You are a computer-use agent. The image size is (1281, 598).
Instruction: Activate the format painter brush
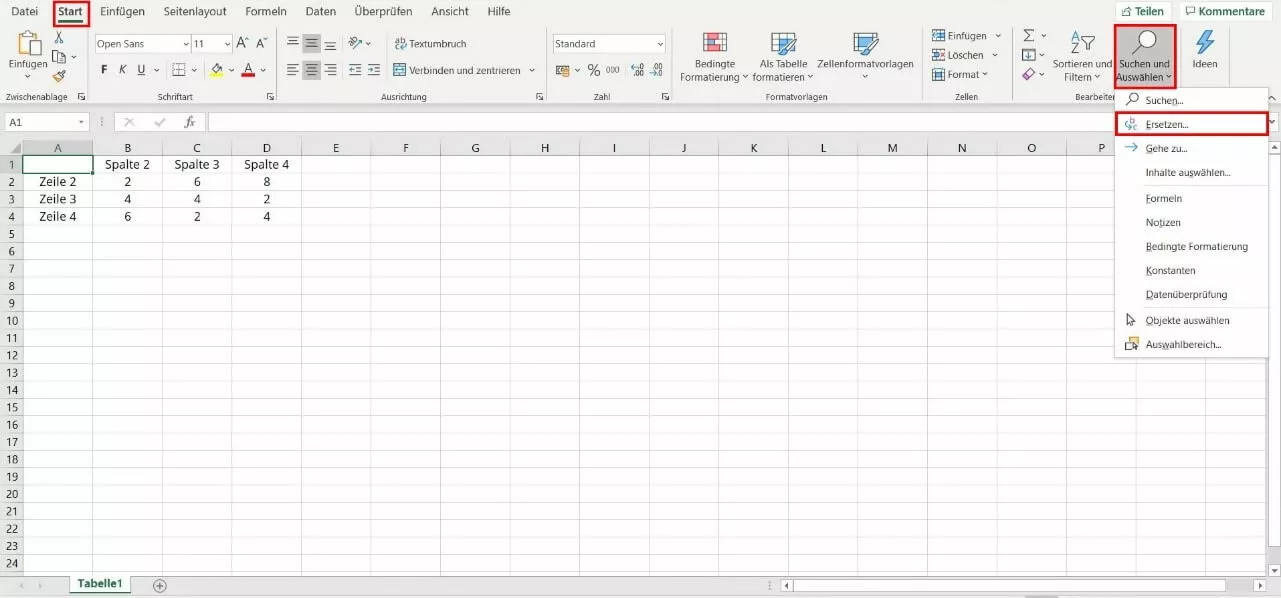(x=59, y=76)
